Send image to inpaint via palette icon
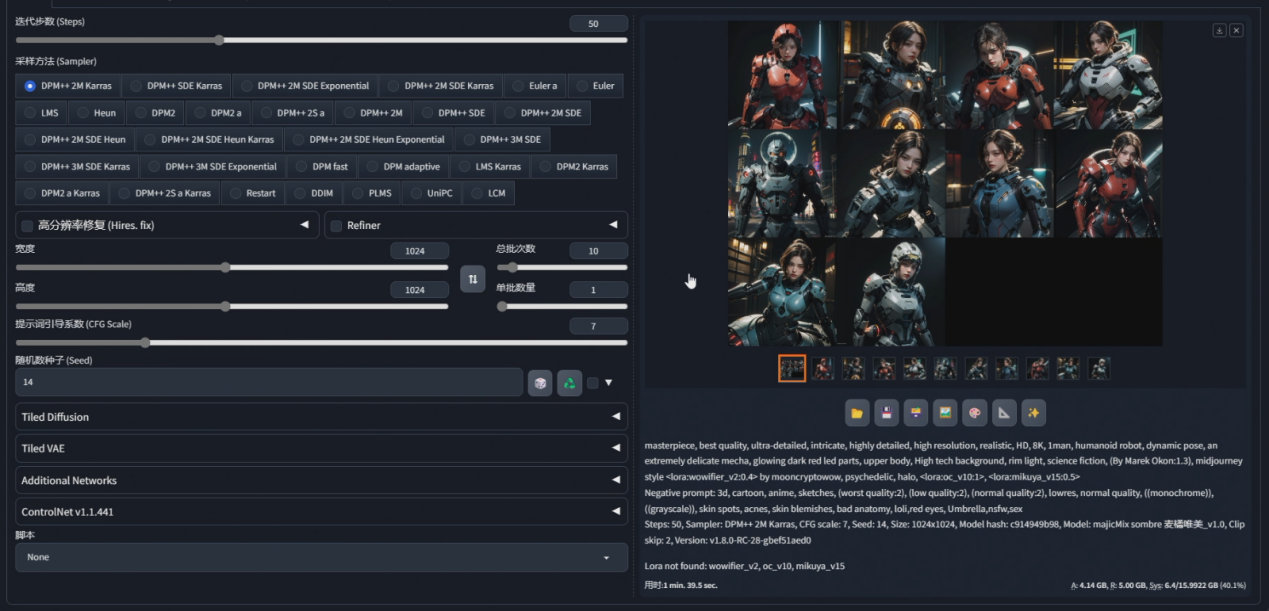 point(974,412)
